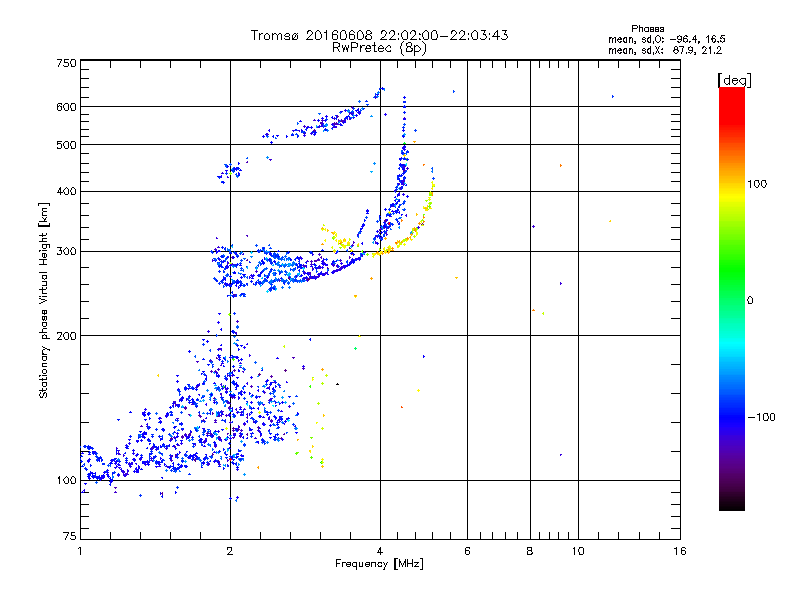Click the x-axis tick label '8'
This screenshot has width=800, height=600.
[x=530, y=551]
